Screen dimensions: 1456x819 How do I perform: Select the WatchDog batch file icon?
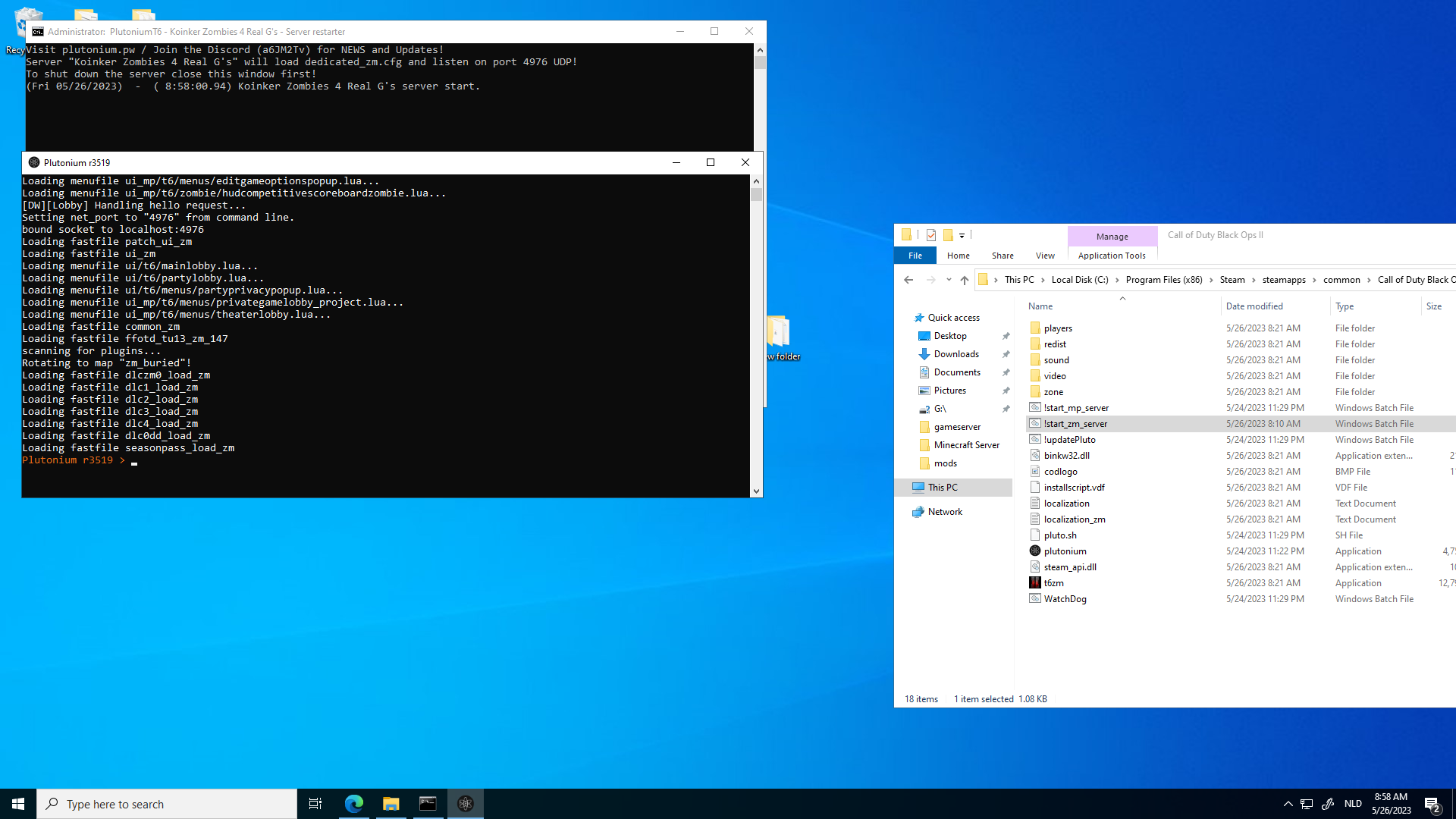pos(1035,599)
